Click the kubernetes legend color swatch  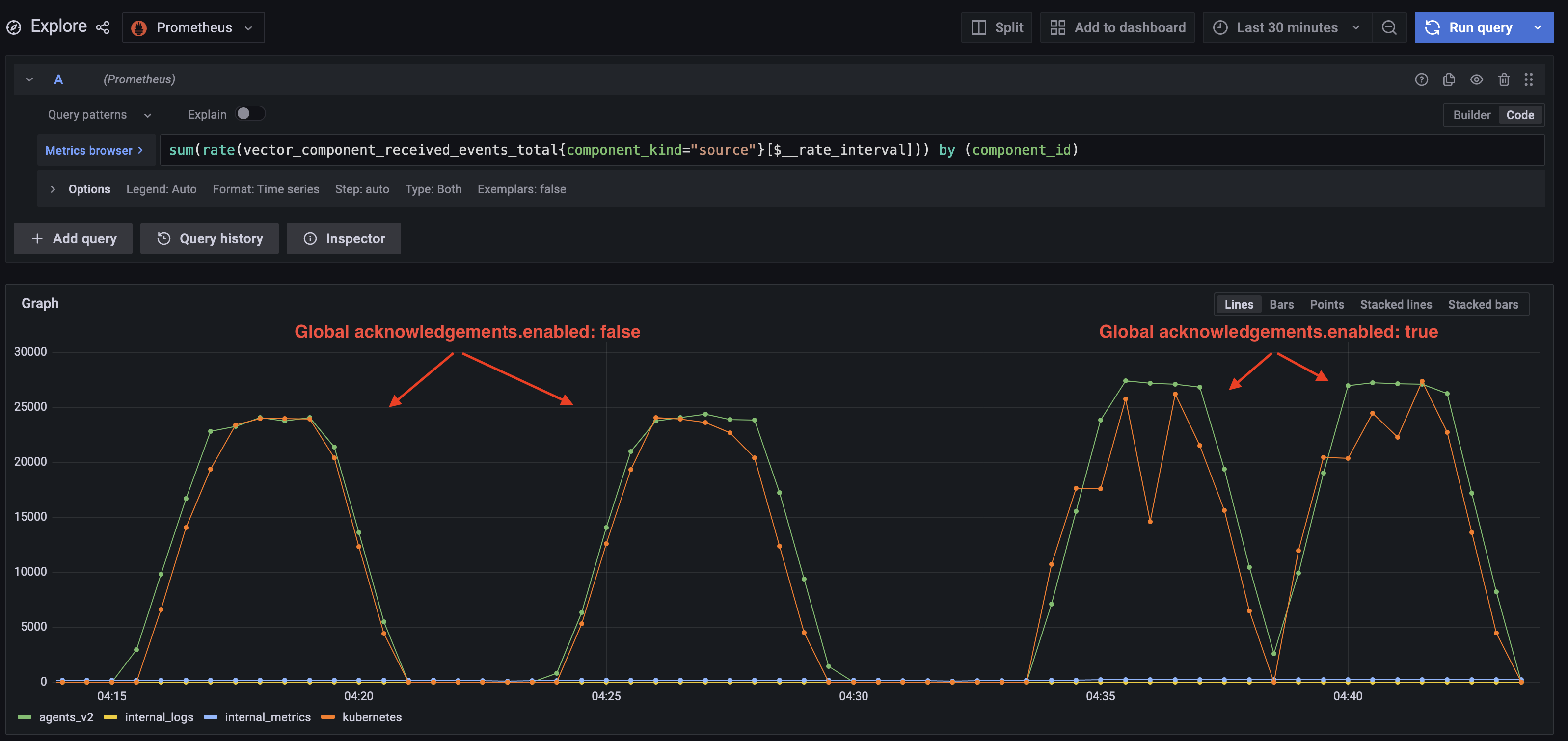pos(329,717)
